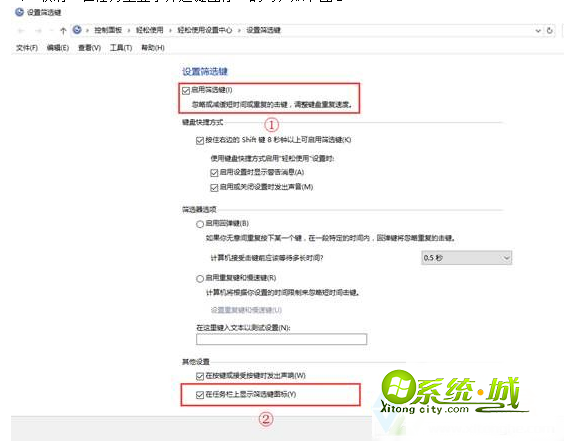564x441 pixels.
Task: Open the 帮助(H) menu
Action: pyautogui.click(x=153, y=48)
